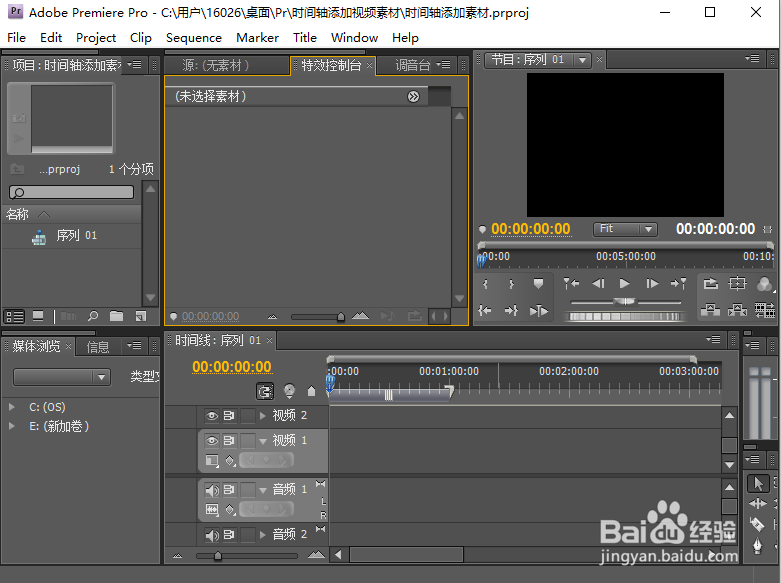Expand the C: (OS) drive

pos(11,407)
